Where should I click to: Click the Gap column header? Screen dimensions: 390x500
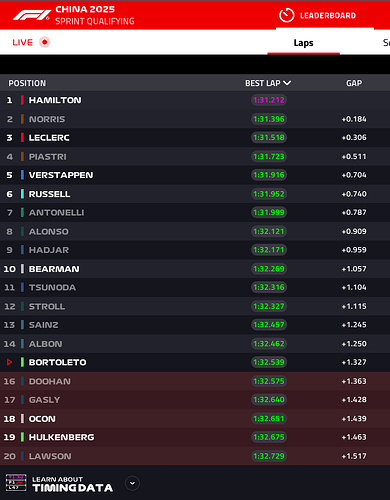(354, 83)
